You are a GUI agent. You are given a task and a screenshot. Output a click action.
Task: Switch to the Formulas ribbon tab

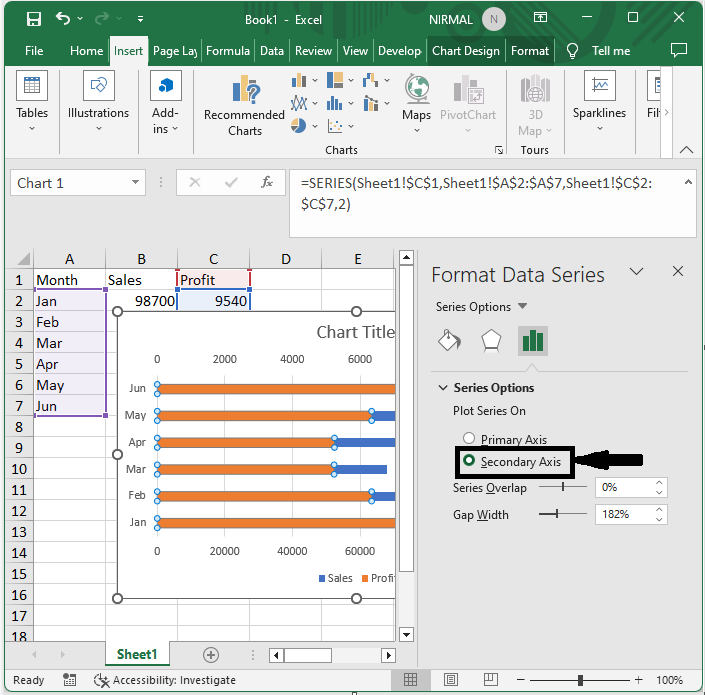tap(228, 51)
